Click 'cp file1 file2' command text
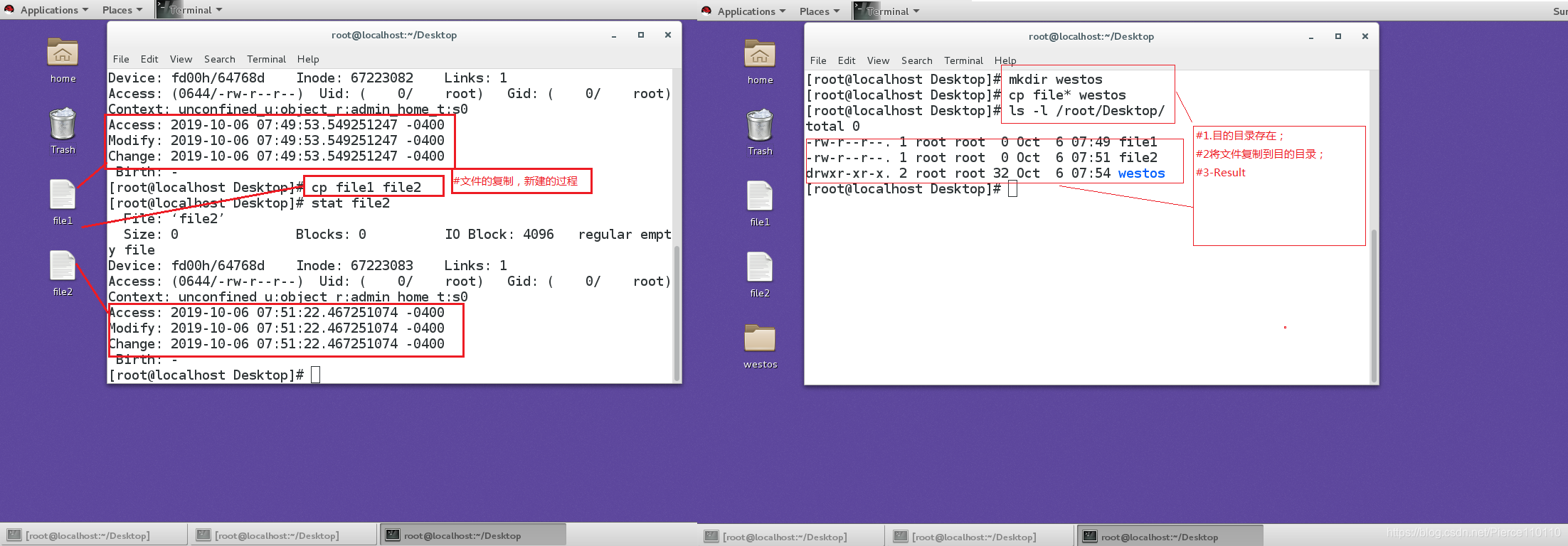The height and width of the screenshot is (546, 1568). point(366,187)
